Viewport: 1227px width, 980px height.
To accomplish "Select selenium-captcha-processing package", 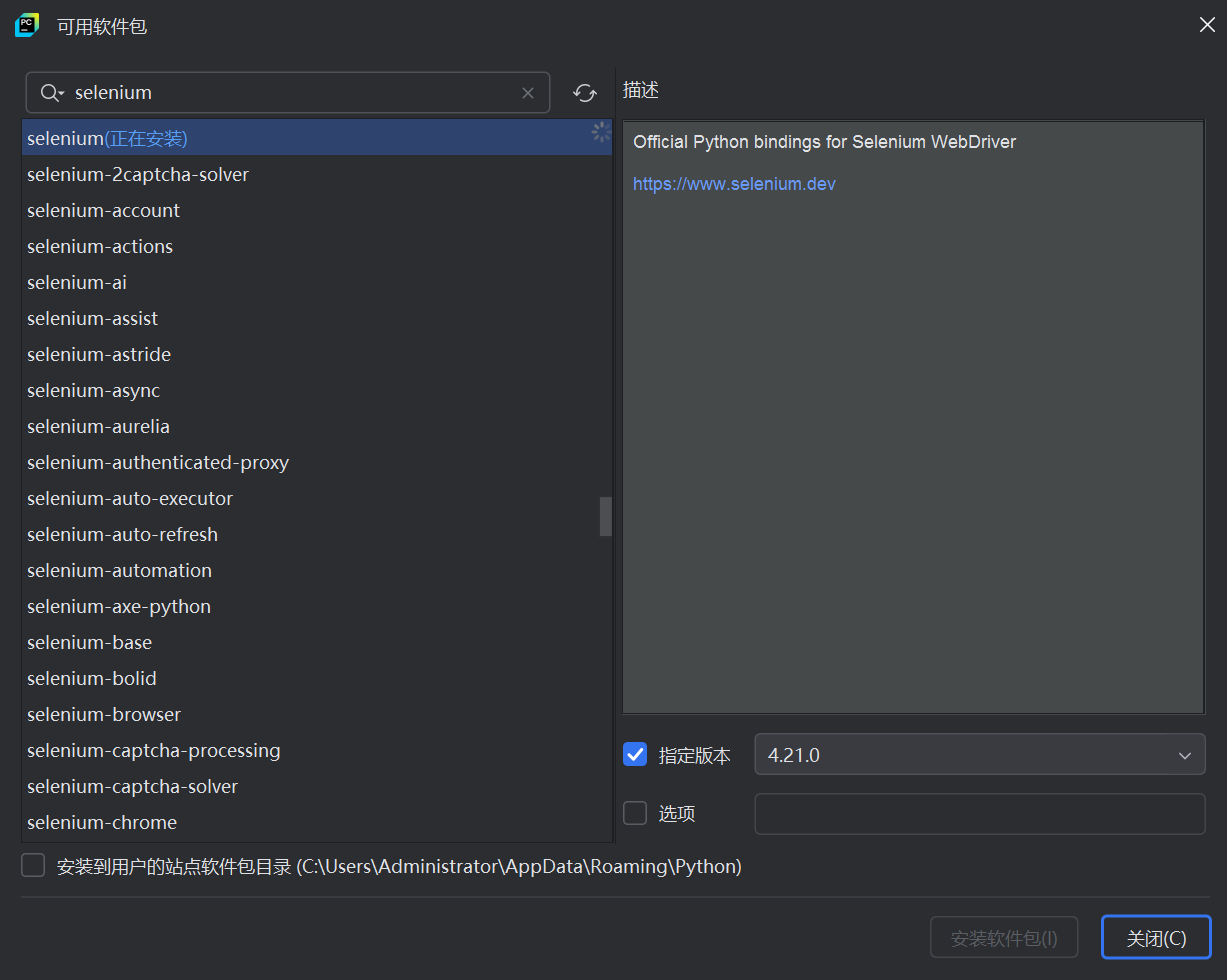I will pyautogui.click(x=317, y=750).
